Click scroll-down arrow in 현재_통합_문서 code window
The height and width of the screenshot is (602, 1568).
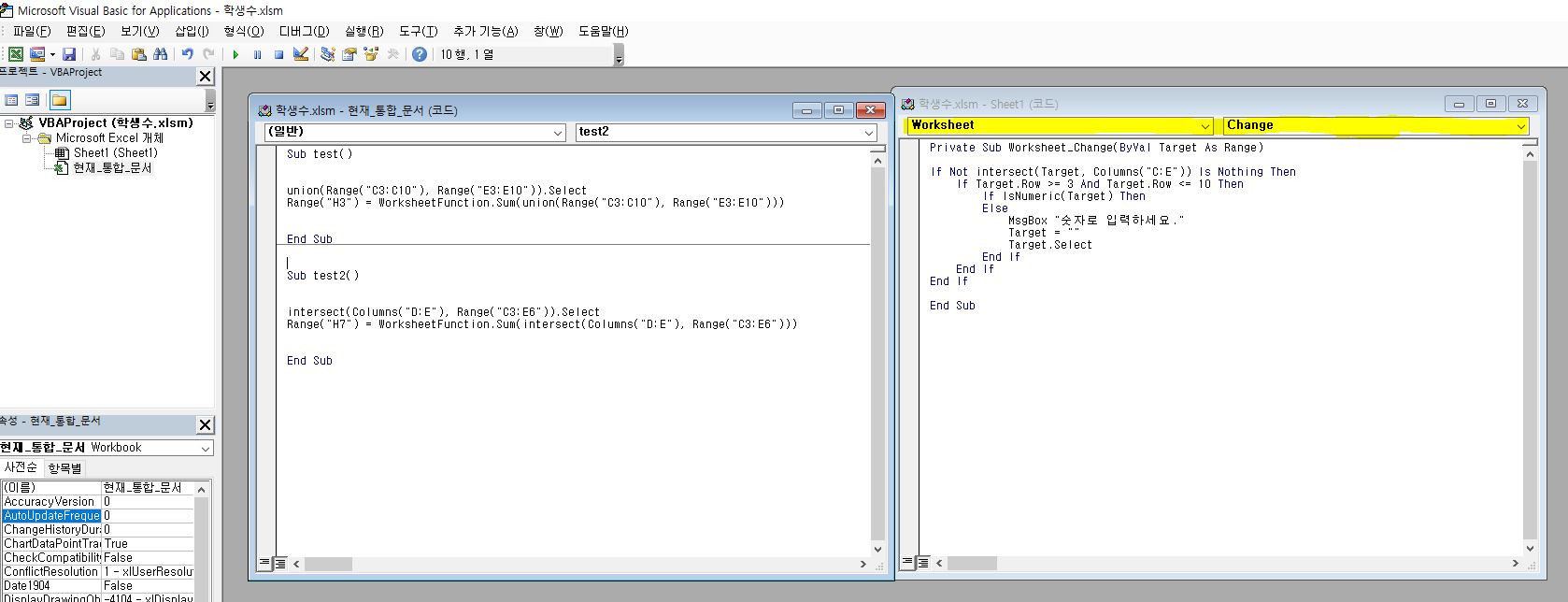[877, 549]
